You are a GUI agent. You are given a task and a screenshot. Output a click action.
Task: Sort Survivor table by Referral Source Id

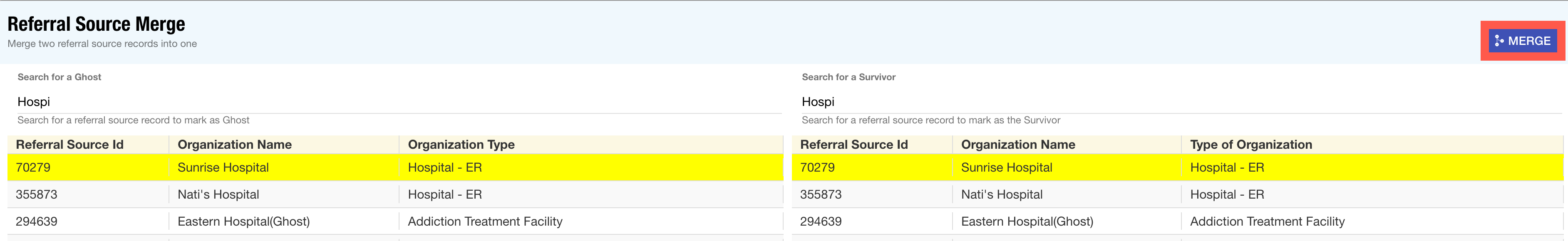pyautogui.click(x=853, y=145)
